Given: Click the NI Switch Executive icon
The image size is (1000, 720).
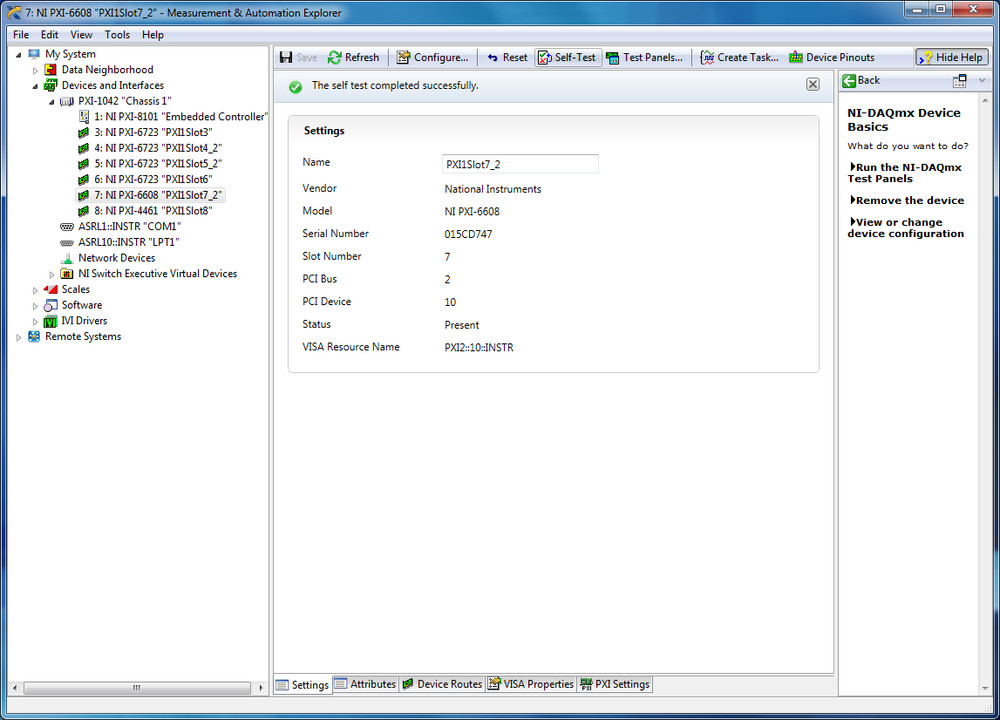Looking at the screenshot, I should coord(67,274).
